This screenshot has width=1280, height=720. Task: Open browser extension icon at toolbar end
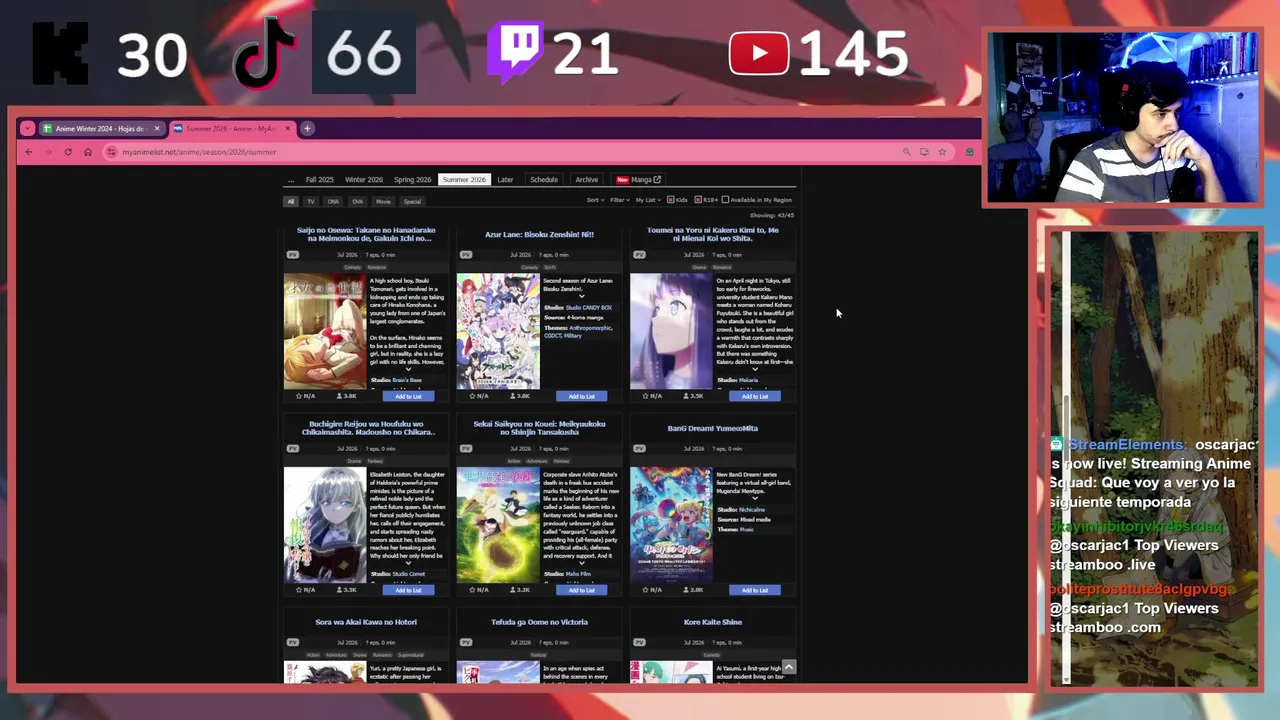(x=969, y=152)
